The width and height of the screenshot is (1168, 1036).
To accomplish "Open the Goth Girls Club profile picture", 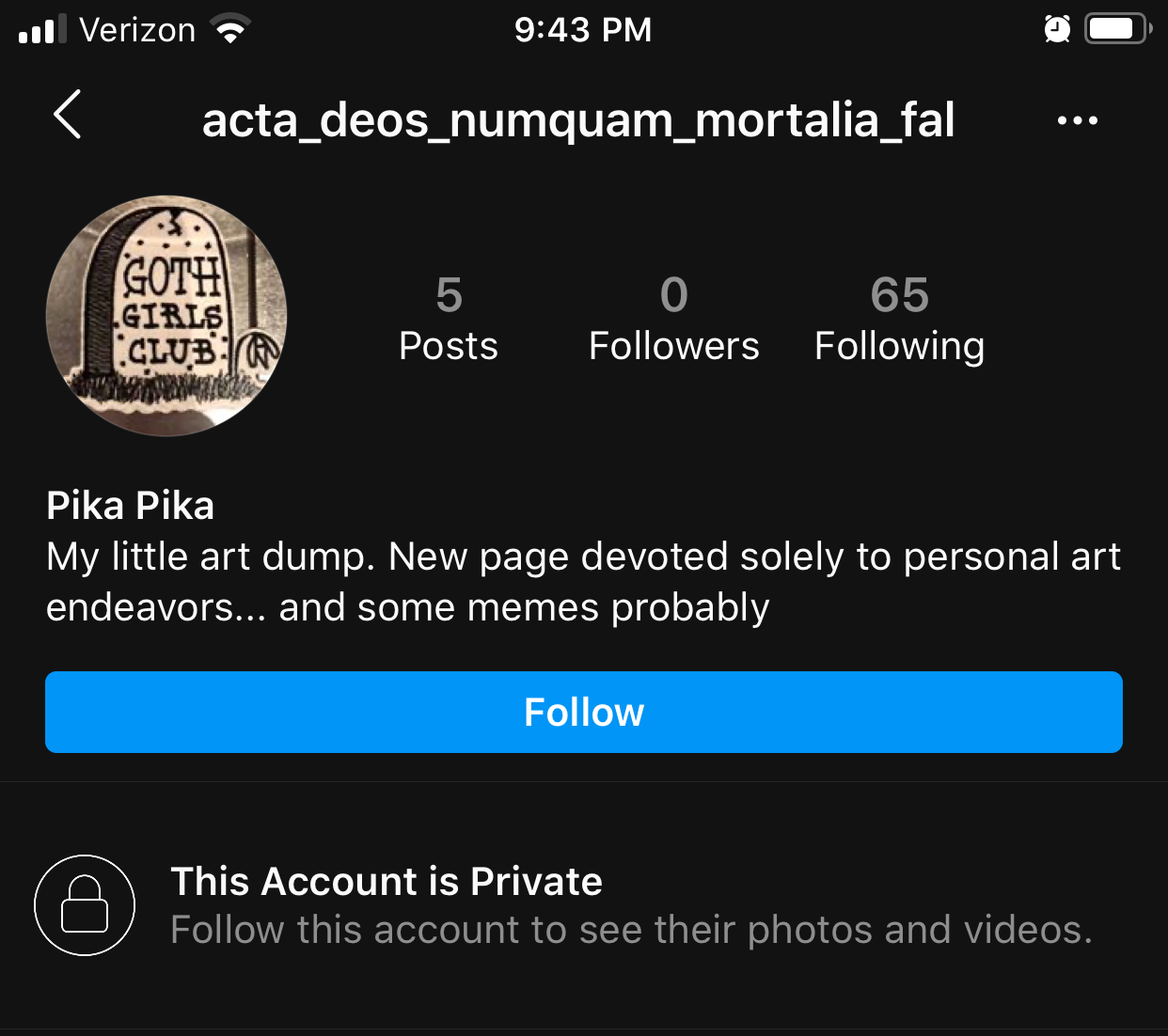I will coord(166,316).
